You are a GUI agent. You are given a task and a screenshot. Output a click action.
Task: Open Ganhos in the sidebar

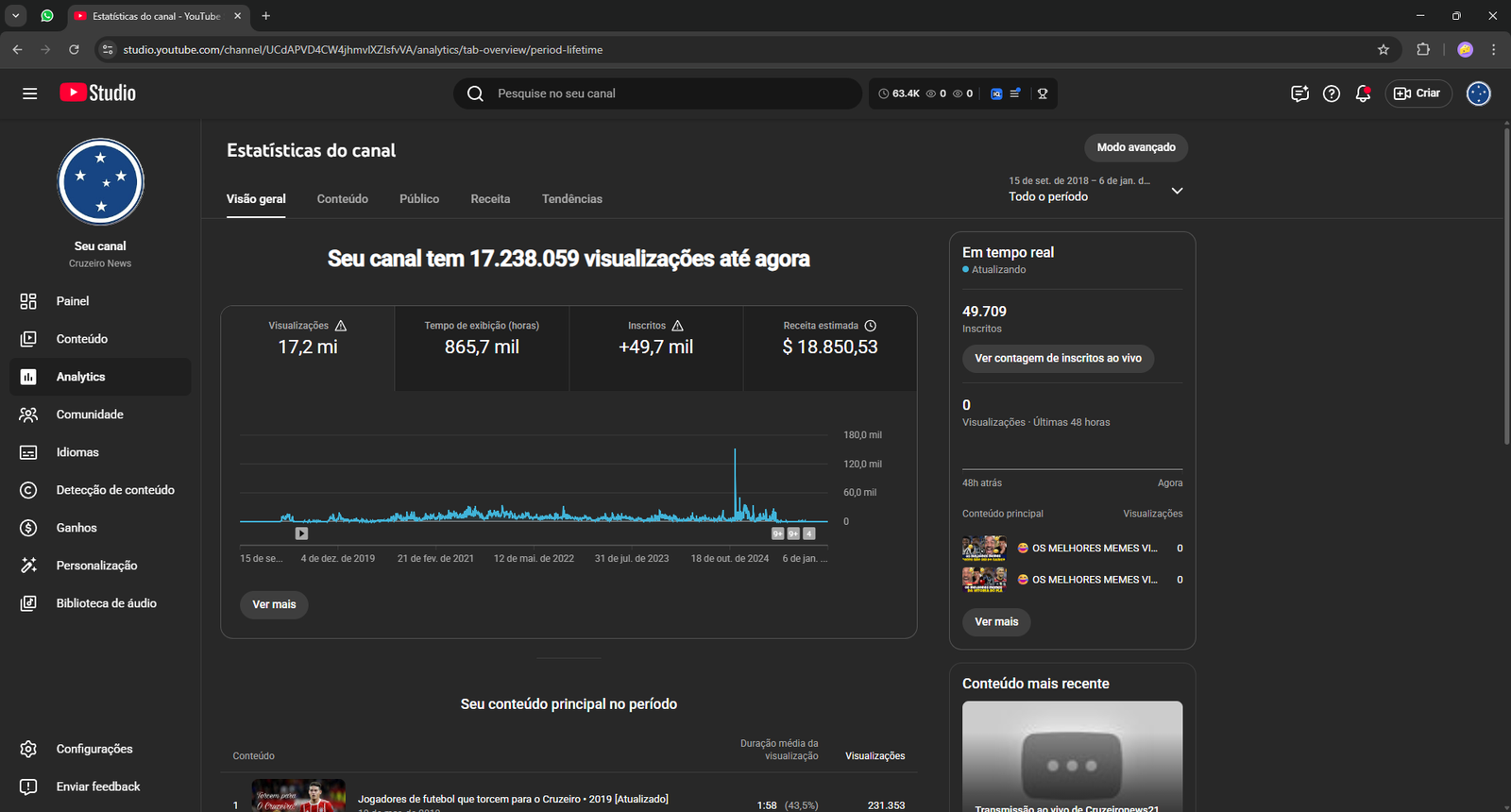[76, 528]
